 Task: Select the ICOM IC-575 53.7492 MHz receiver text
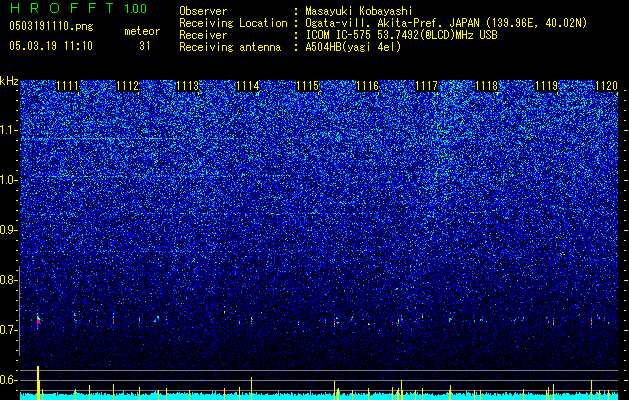401,35
